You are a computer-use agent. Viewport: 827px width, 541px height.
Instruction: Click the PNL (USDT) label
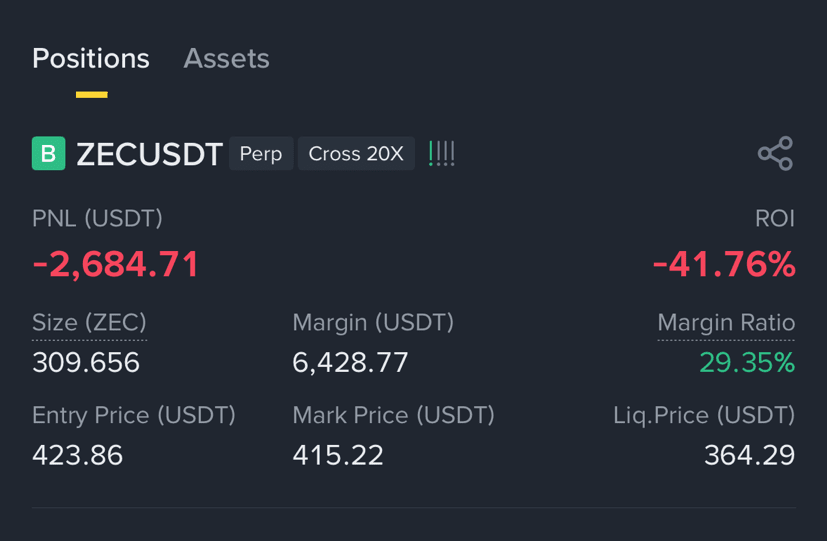coord(97,219)
